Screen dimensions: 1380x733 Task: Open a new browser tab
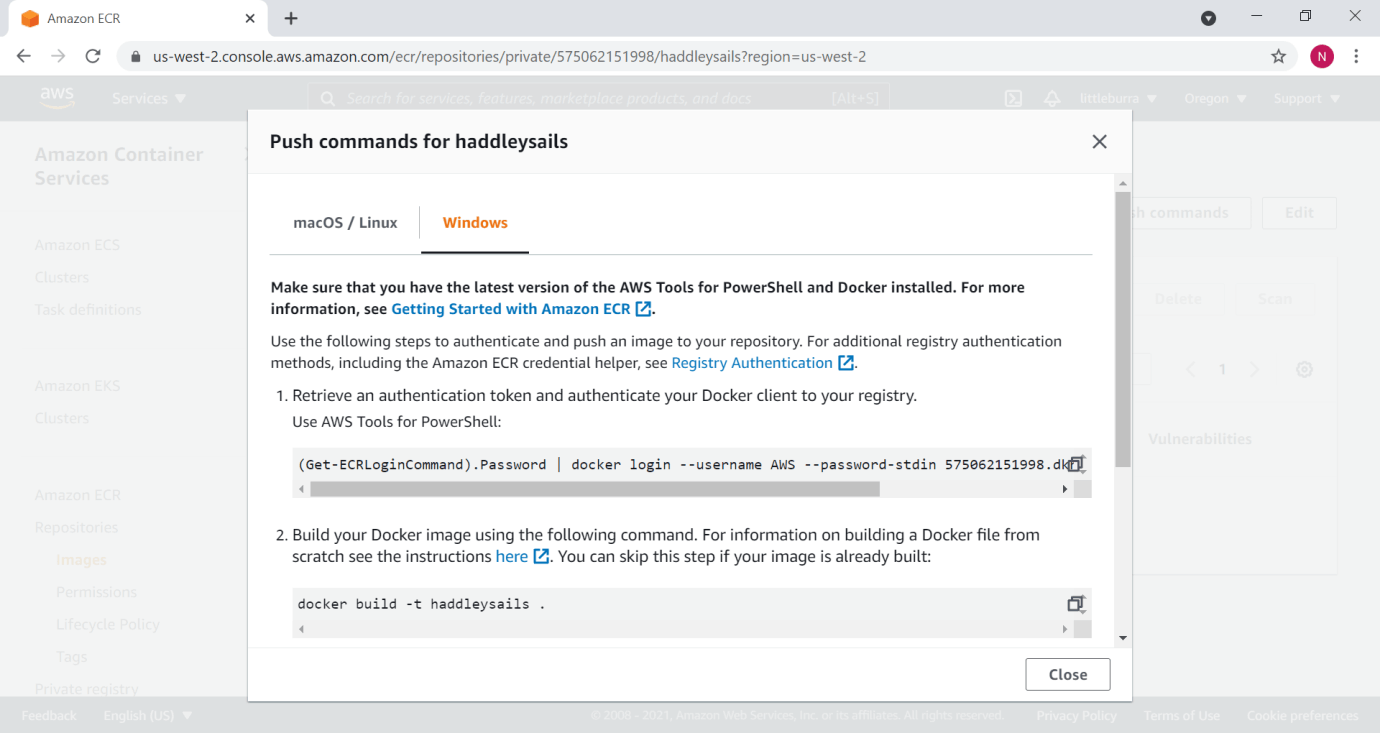click(x=291, y=19)
